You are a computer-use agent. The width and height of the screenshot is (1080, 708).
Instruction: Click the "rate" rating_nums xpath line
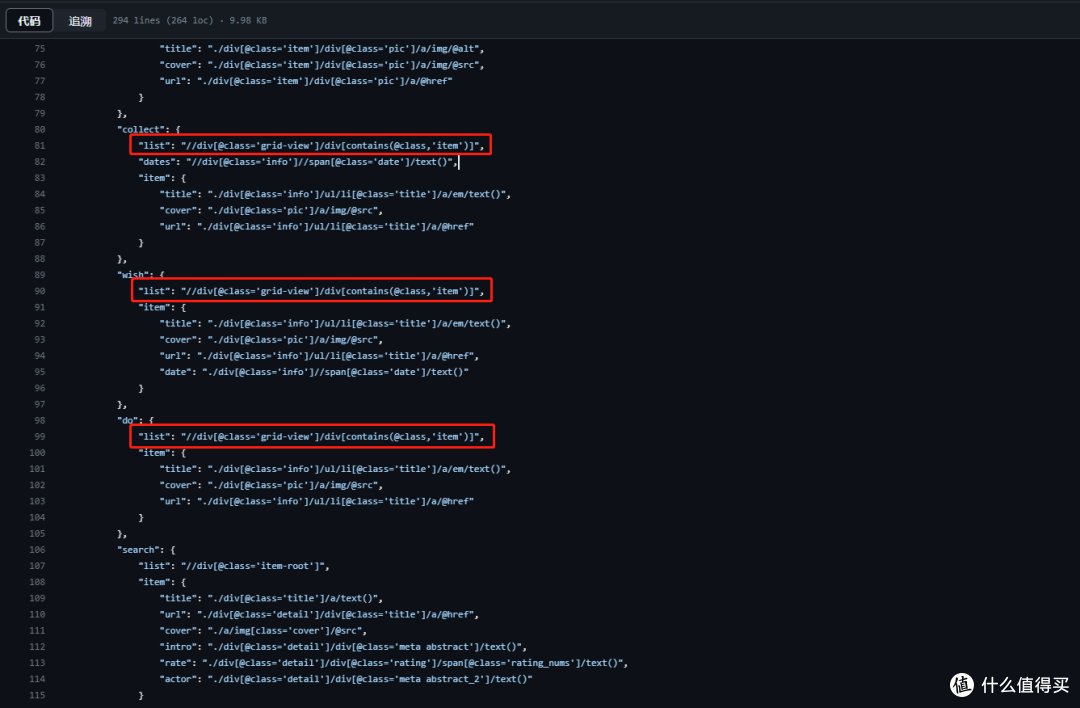click(x=394, y=663)
